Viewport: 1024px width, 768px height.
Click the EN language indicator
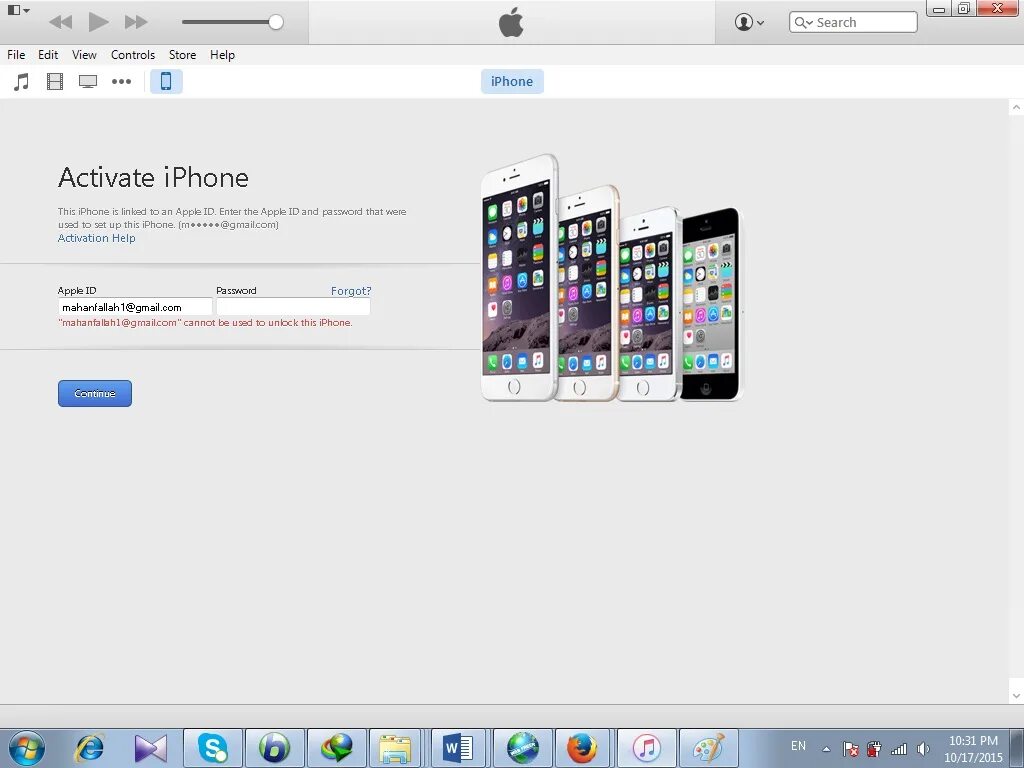tap(798, 746)
